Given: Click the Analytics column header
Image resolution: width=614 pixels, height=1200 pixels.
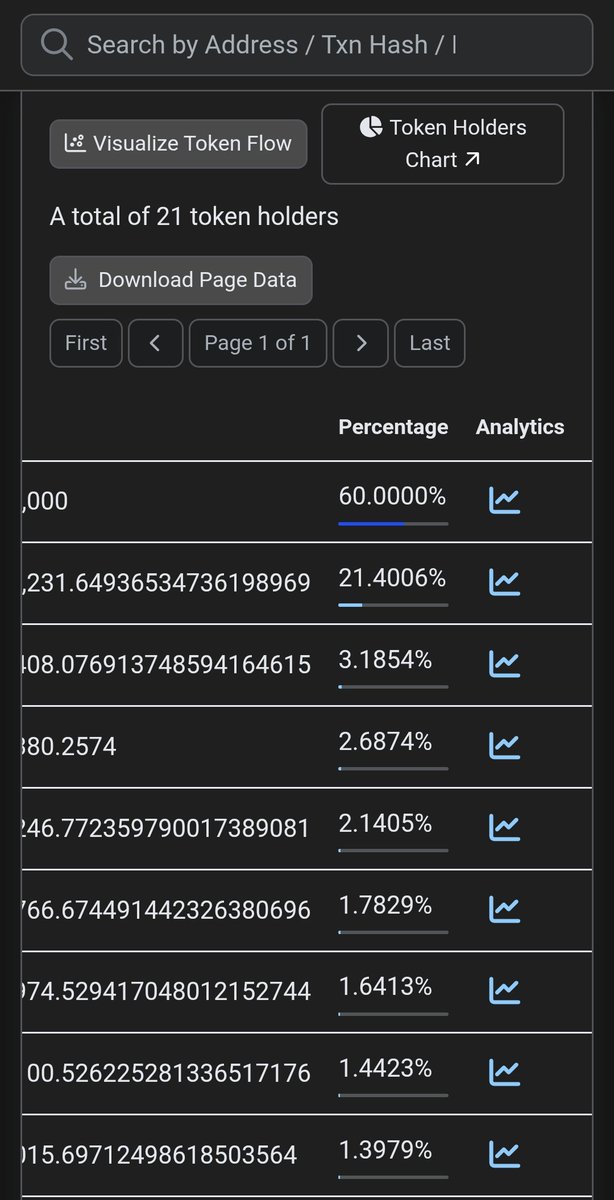Looking at the screenshot, I should (x=520, y=427).
